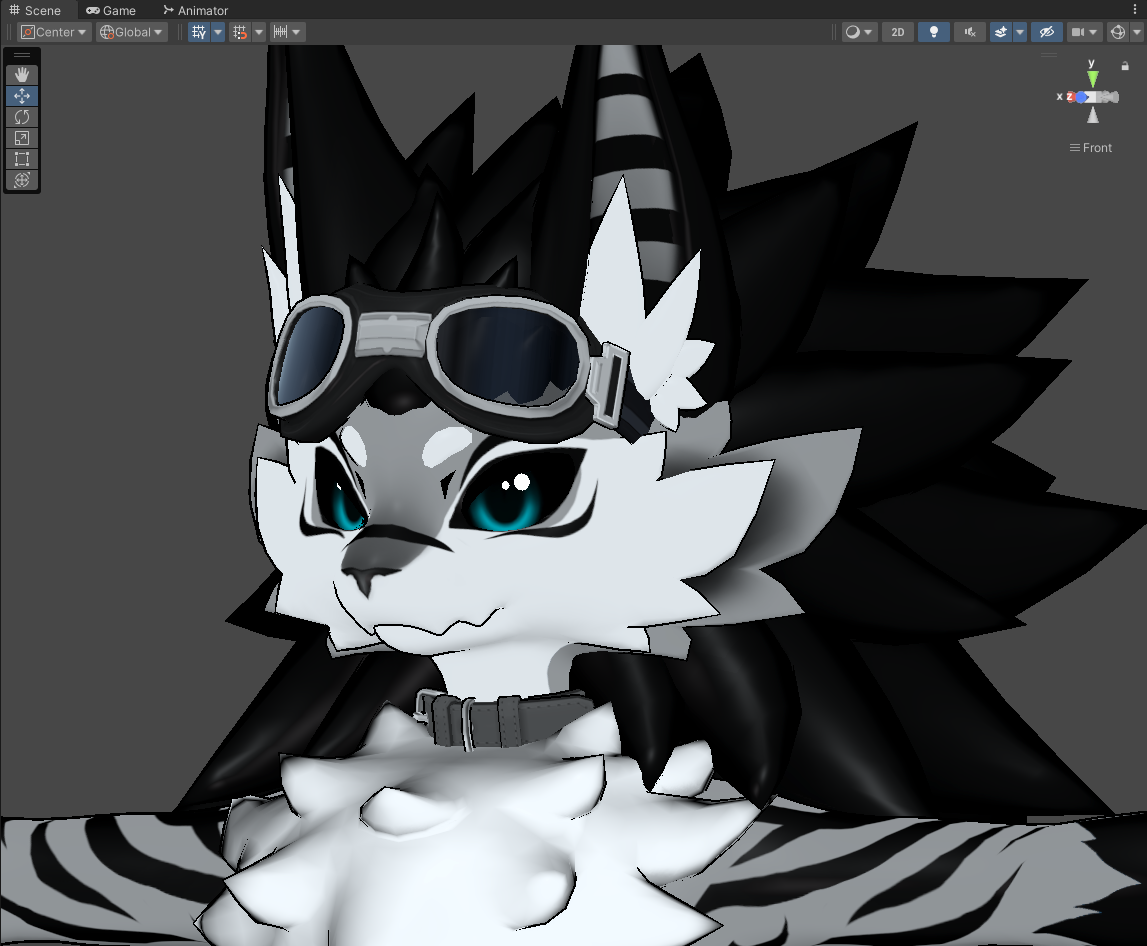The image size is (1147, 946).
Task: Toggle scene lighting on or off
Action: pyautogui.click(x=933, y=32)
